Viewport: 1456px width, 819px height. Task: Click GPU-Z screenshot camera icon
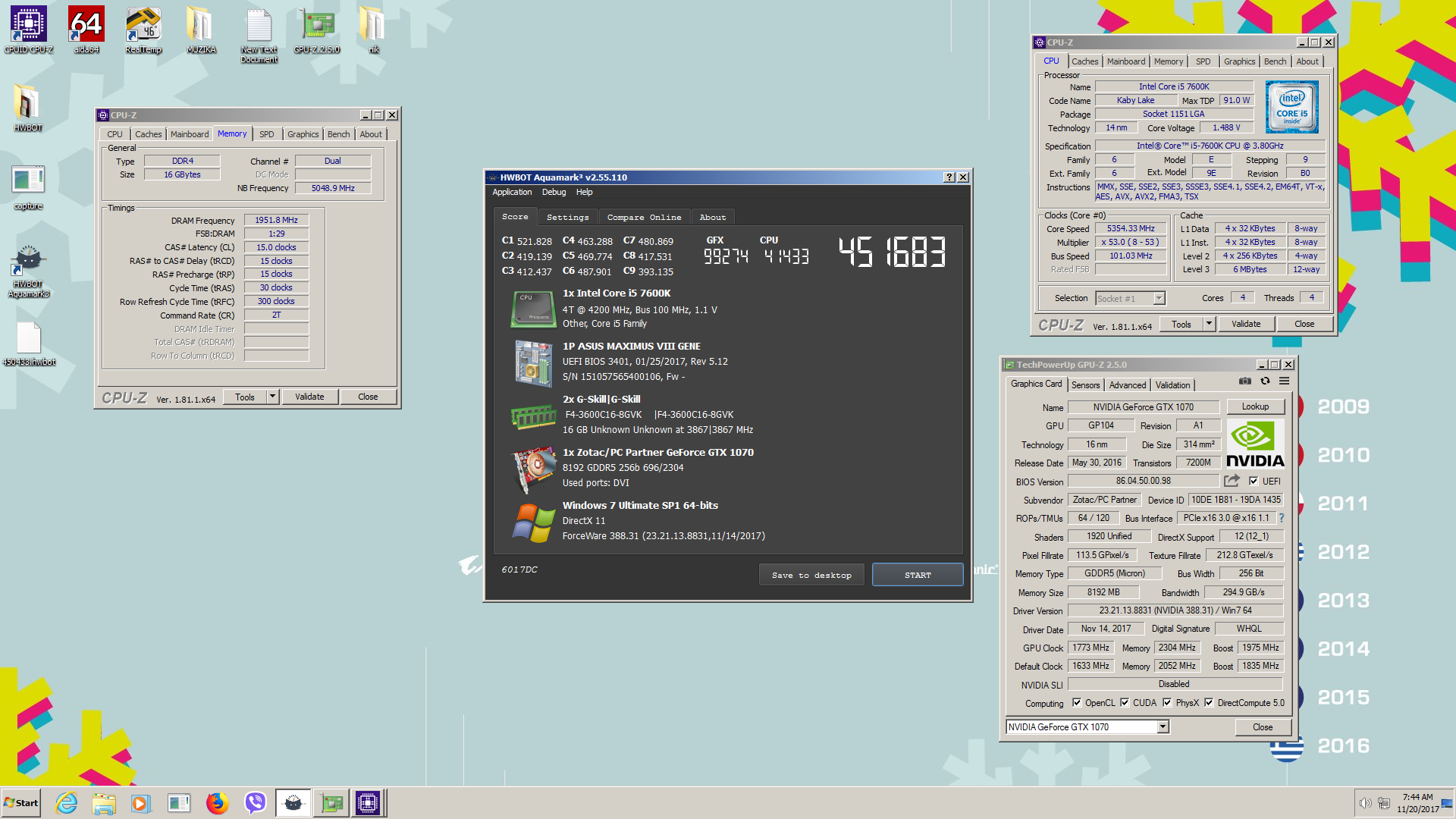(1244, 381)
